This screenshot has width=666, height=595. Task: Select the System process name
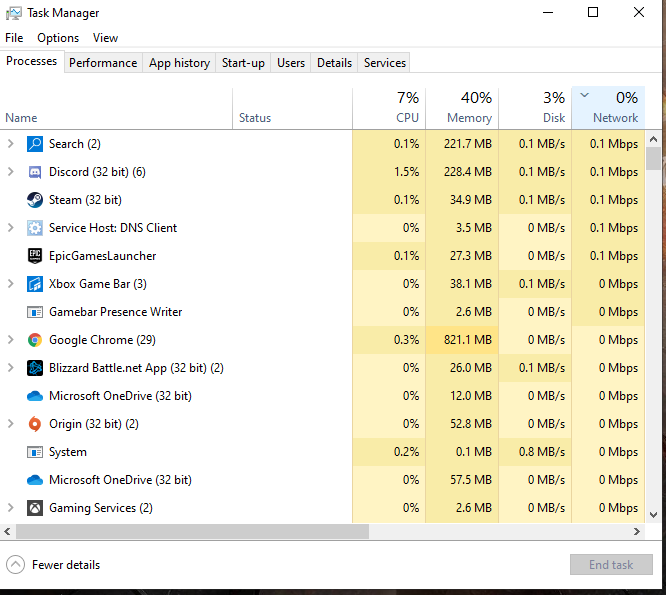tap(68, 452)
